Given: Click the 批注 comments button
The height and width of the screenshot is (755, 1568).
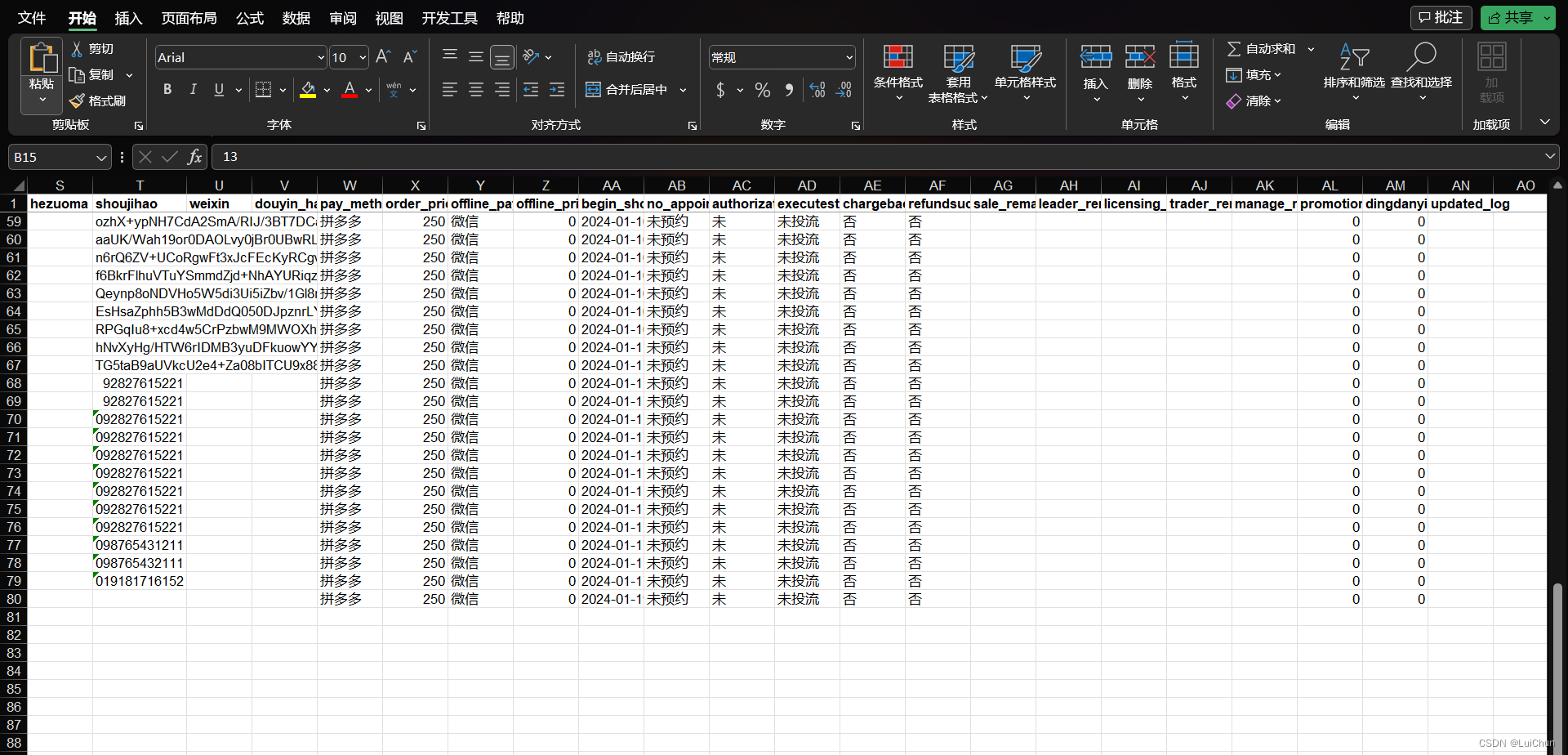Looking at the screenshot, I should pos(1441,17).
